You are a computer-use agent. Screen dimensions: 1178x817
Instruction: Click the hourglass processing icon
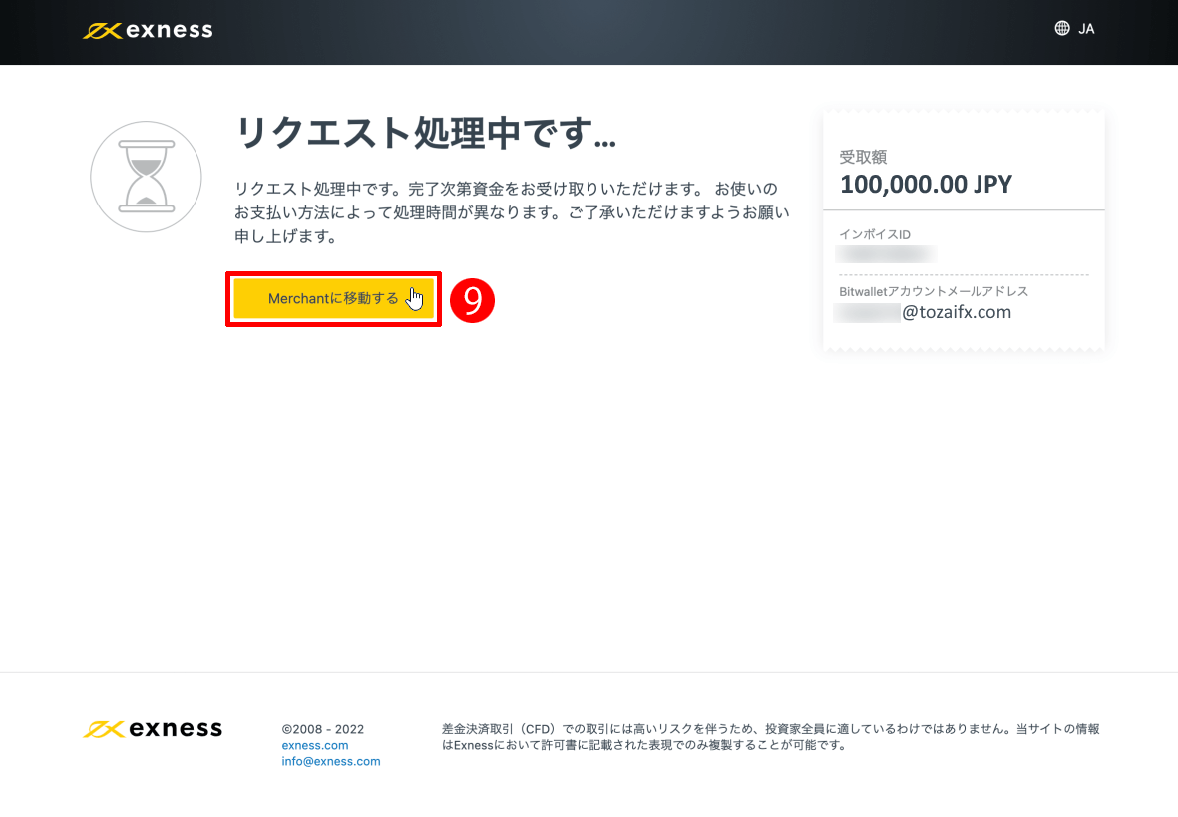tap(146, 177)
